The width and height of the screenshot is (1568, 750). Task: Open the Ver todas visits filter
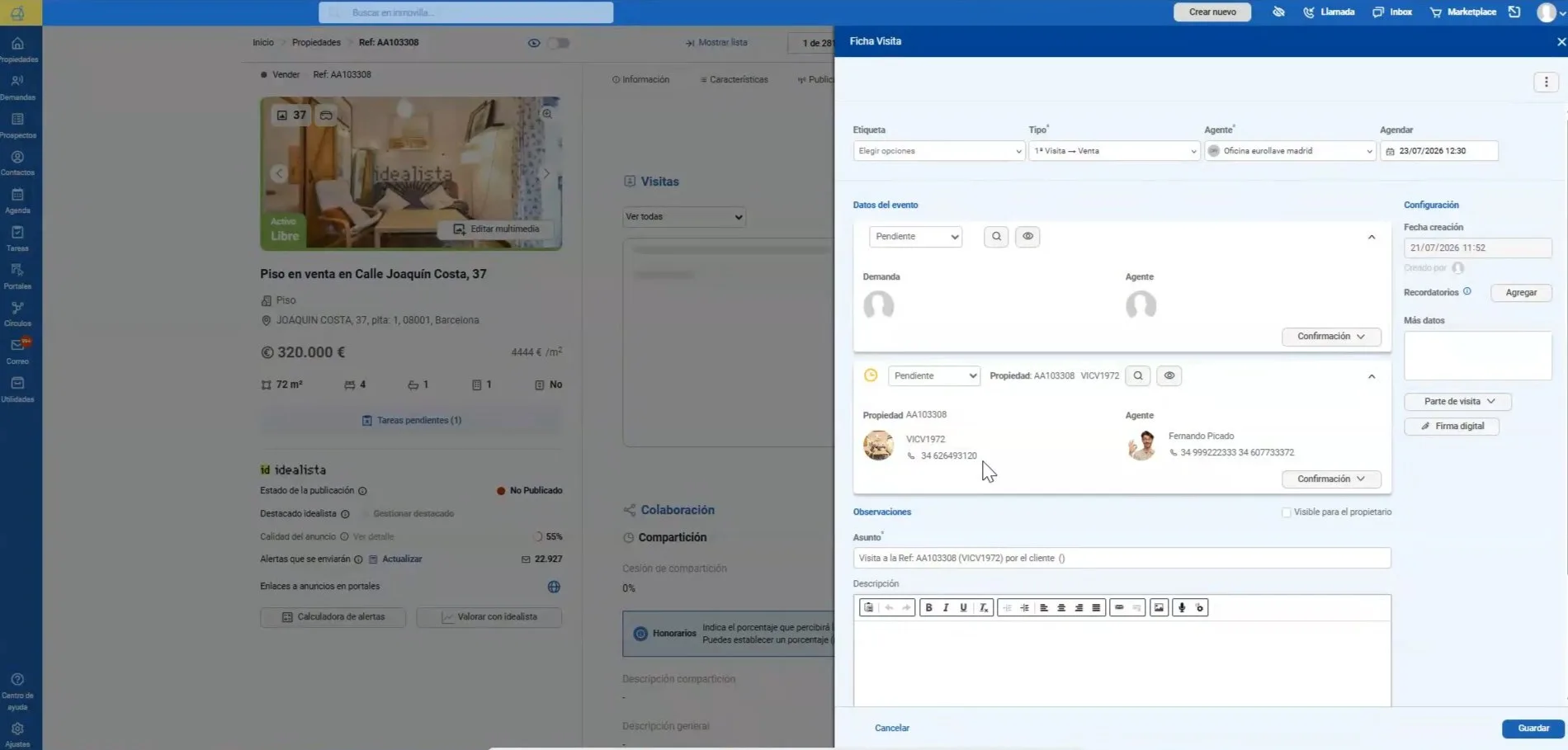(684, 217)
